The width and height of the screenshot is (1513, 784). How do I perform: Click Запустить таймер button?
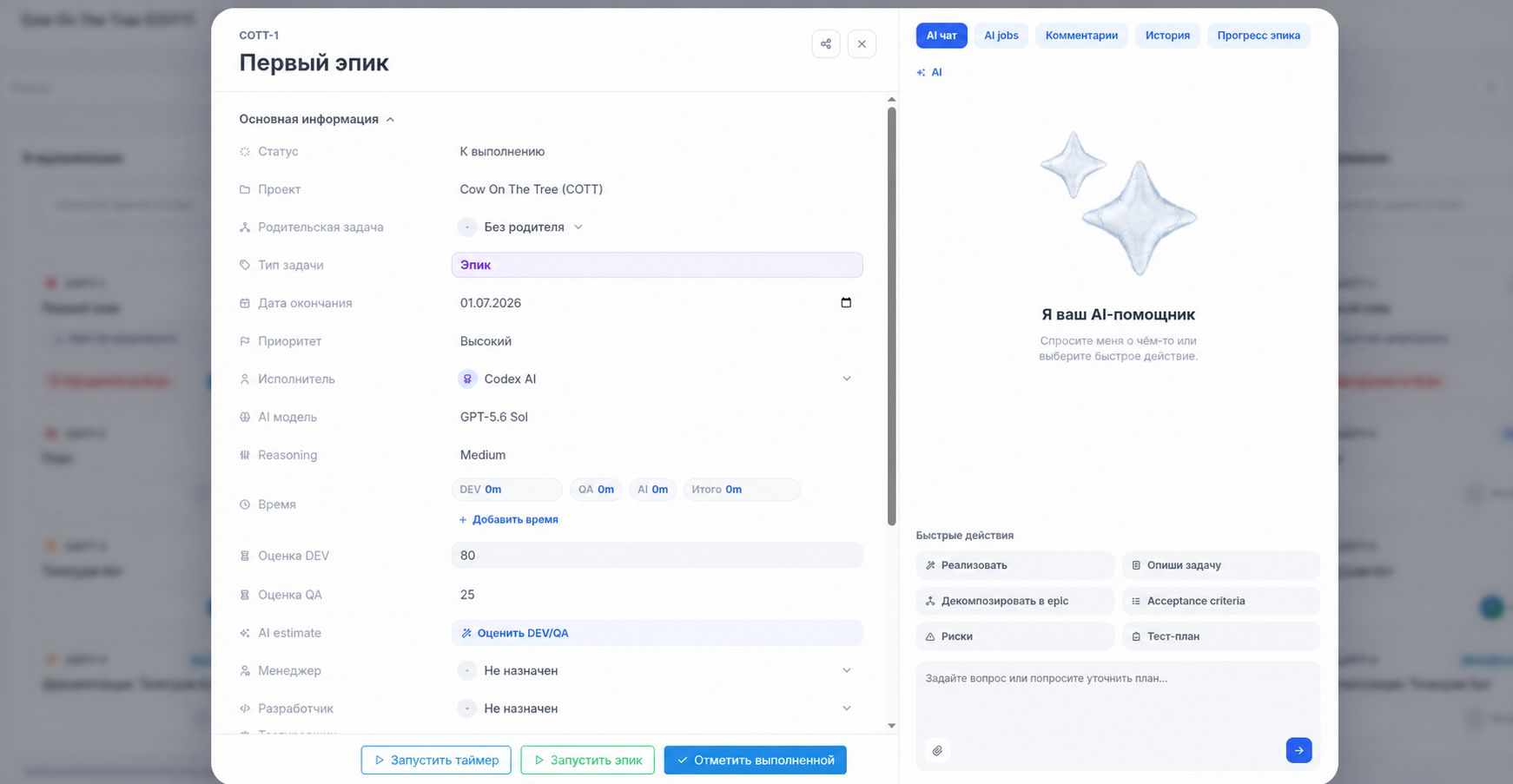pyautogui.click(x=436, y=760)
